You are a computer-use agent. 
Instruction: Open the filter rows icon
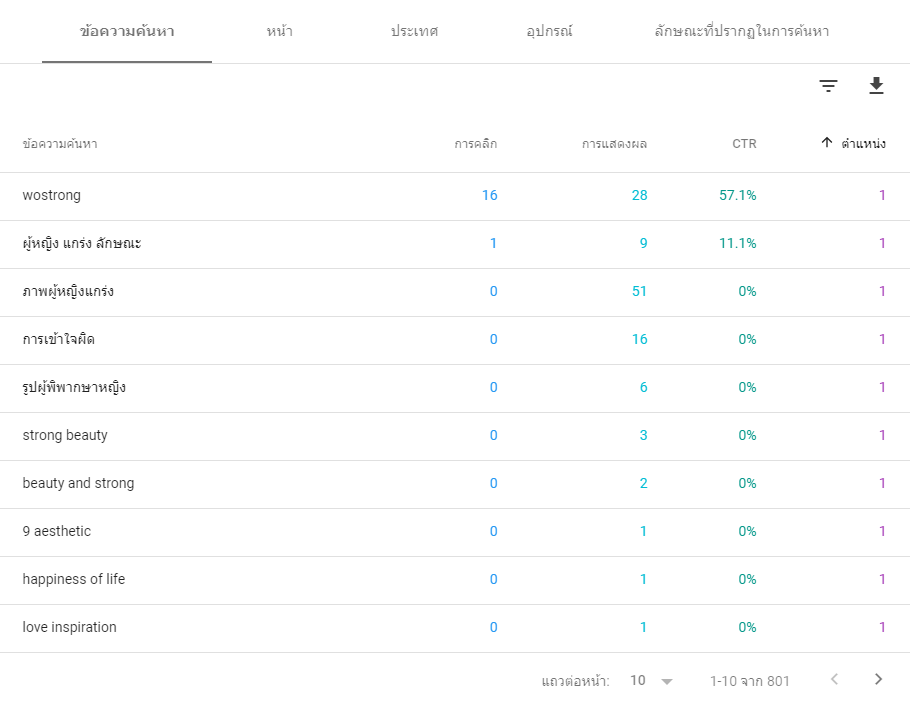tap(828, 86)
